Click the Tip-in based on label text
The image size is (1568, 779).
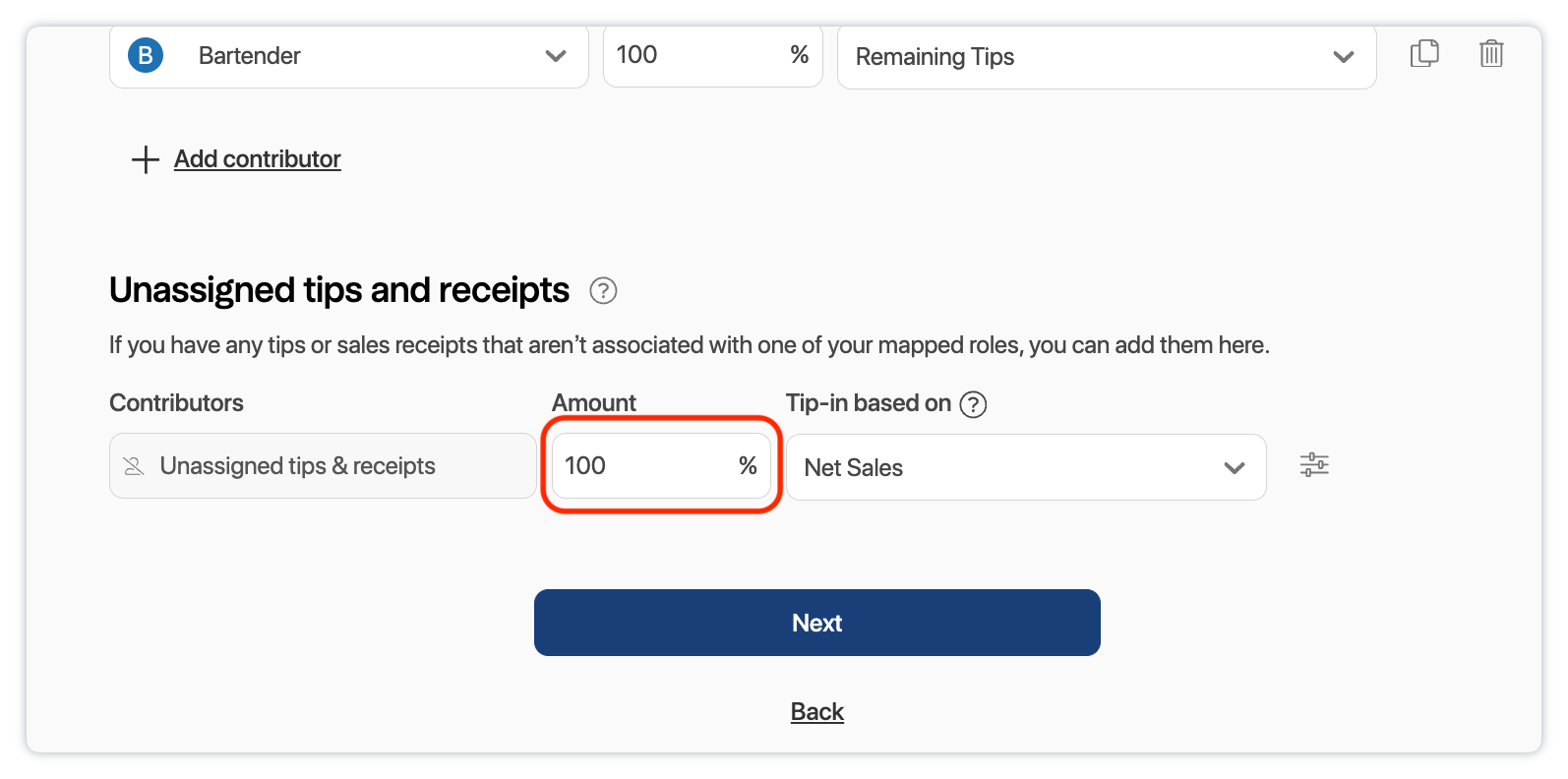[868, 403]
